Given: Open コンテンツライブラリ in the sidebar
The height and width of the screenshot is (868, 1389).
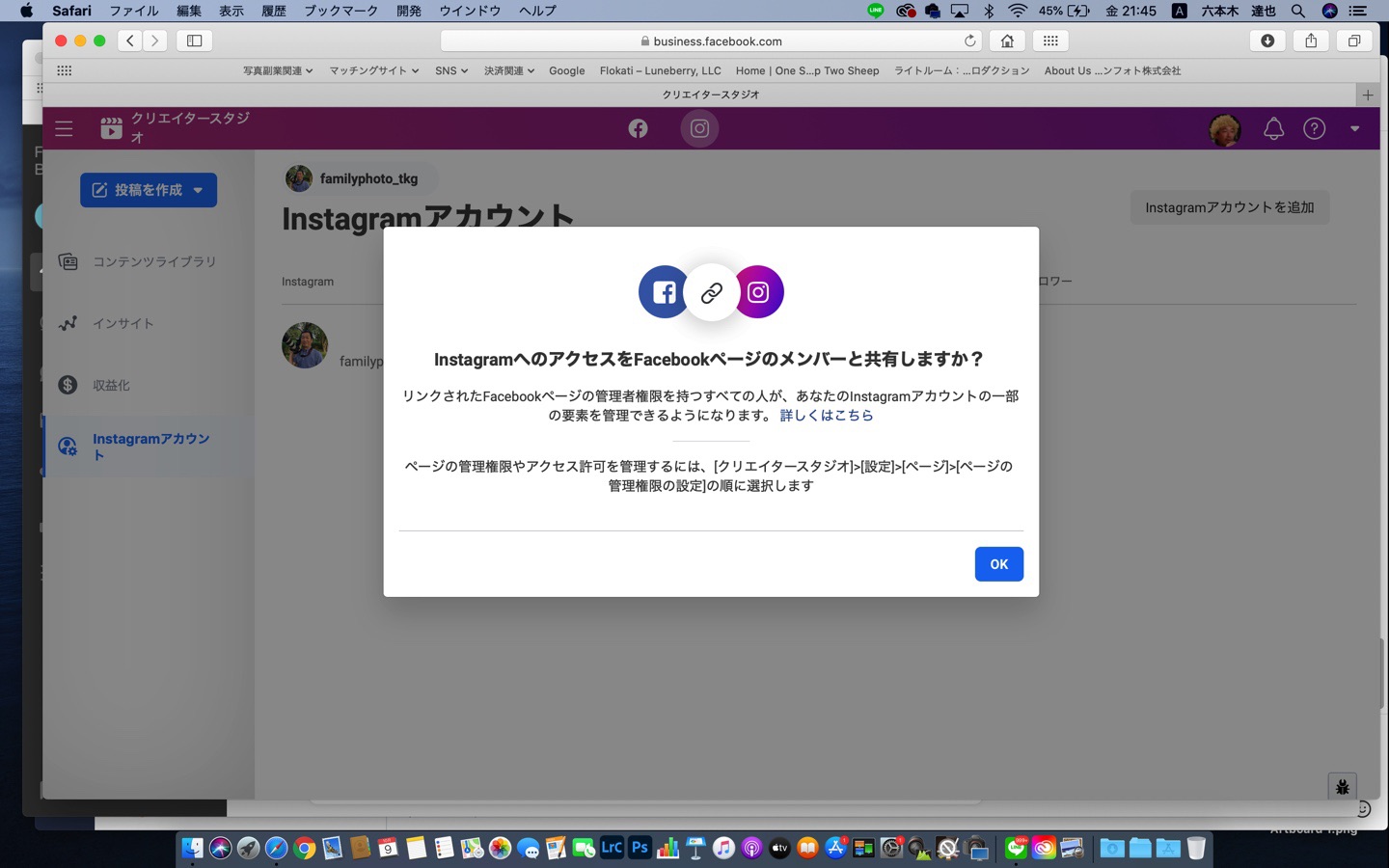Looking at the screenshot, I should coord(149,261).
